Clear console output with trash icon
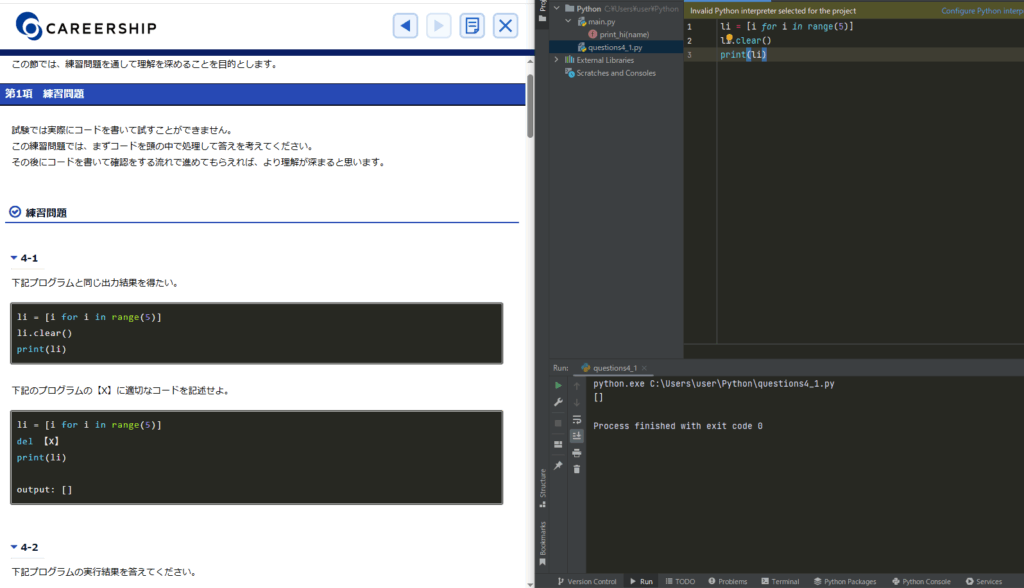 click(577, 469)
